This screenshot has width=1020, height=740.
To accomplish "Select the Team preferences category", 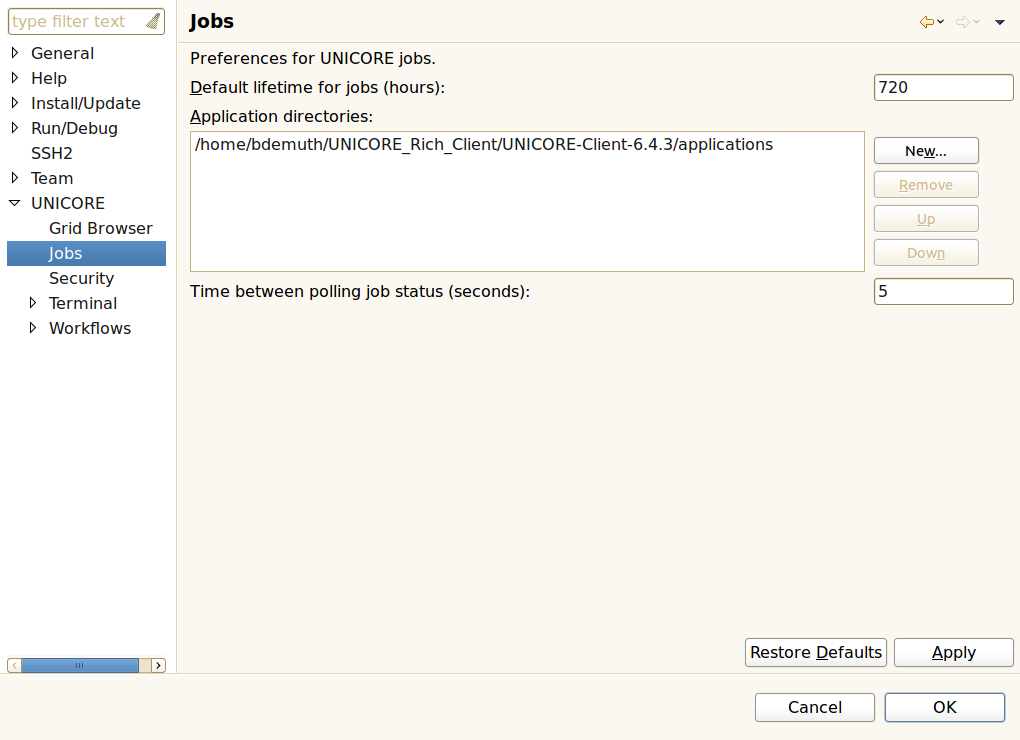I will (x=52, y=178).
